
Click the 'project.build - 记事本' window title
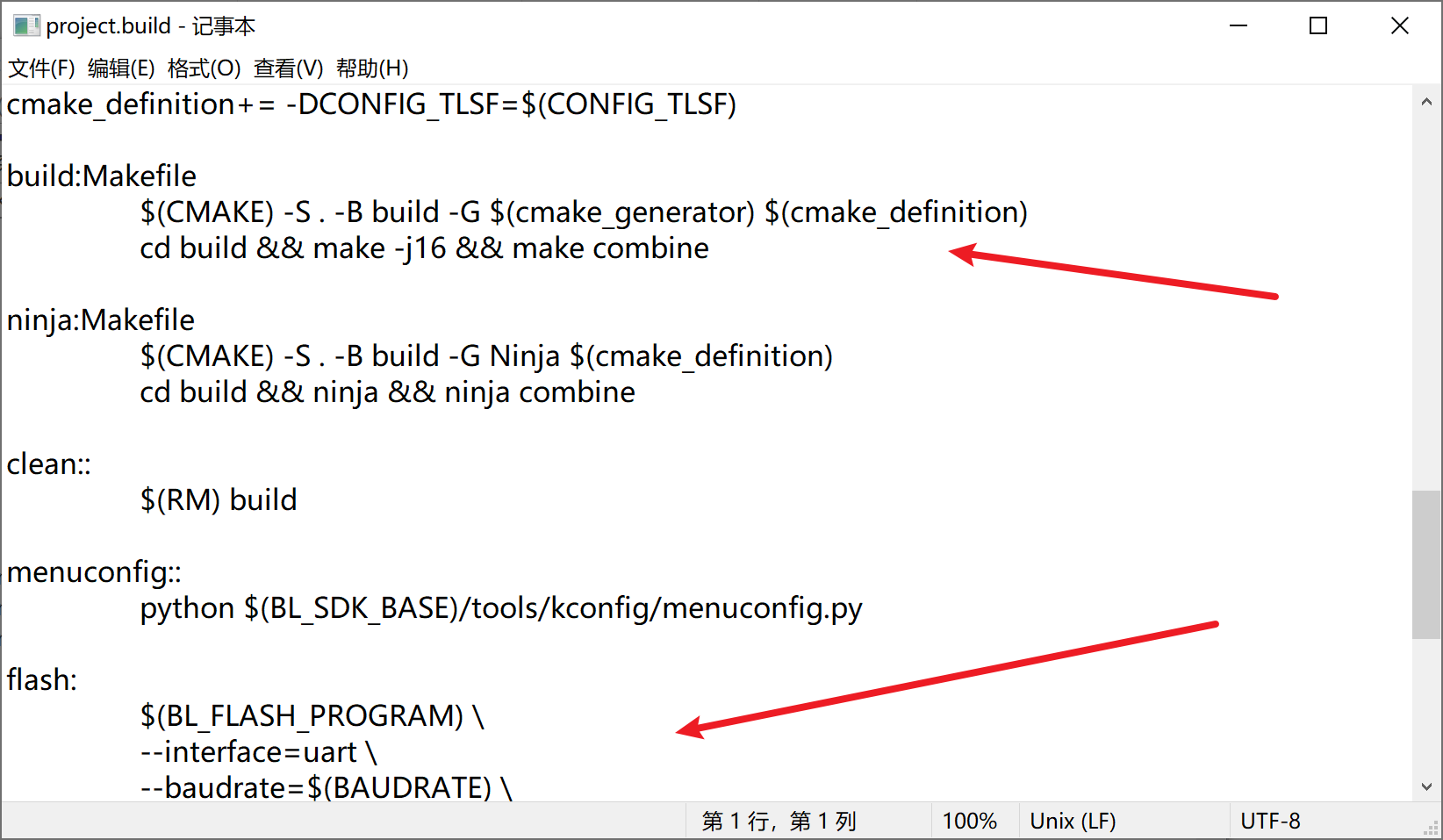(x=150, y=26)
